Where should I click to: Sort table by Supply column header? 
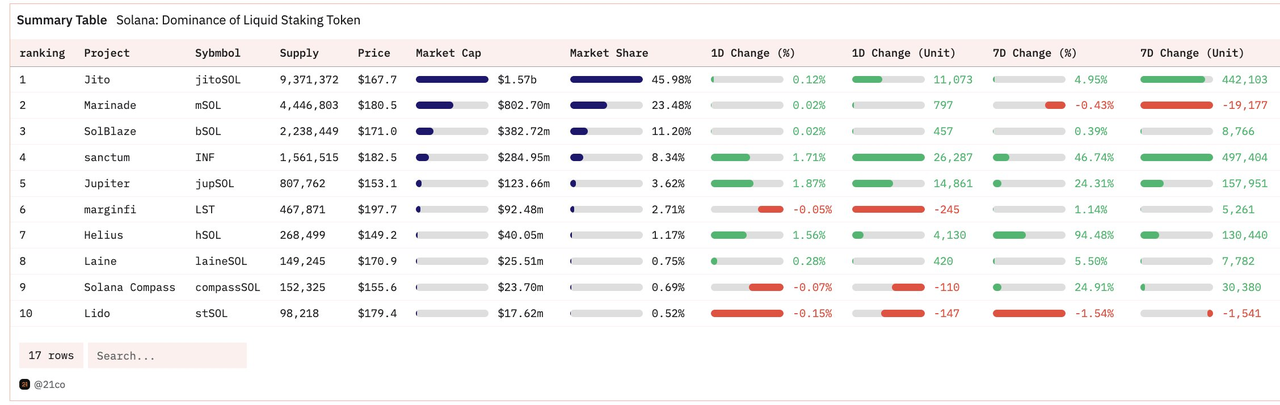pos(299,53)
